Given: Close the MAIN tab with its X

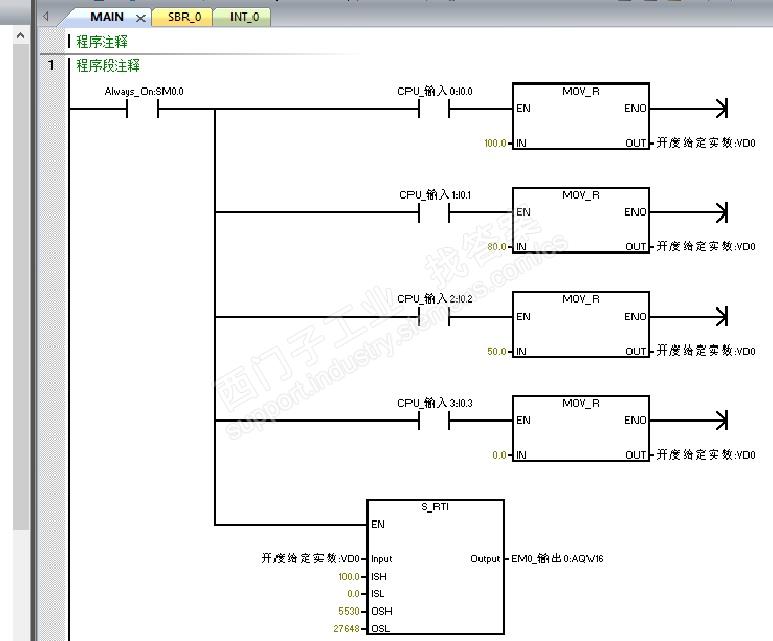Looking at the screenshot, I should [x=141, y=18].
